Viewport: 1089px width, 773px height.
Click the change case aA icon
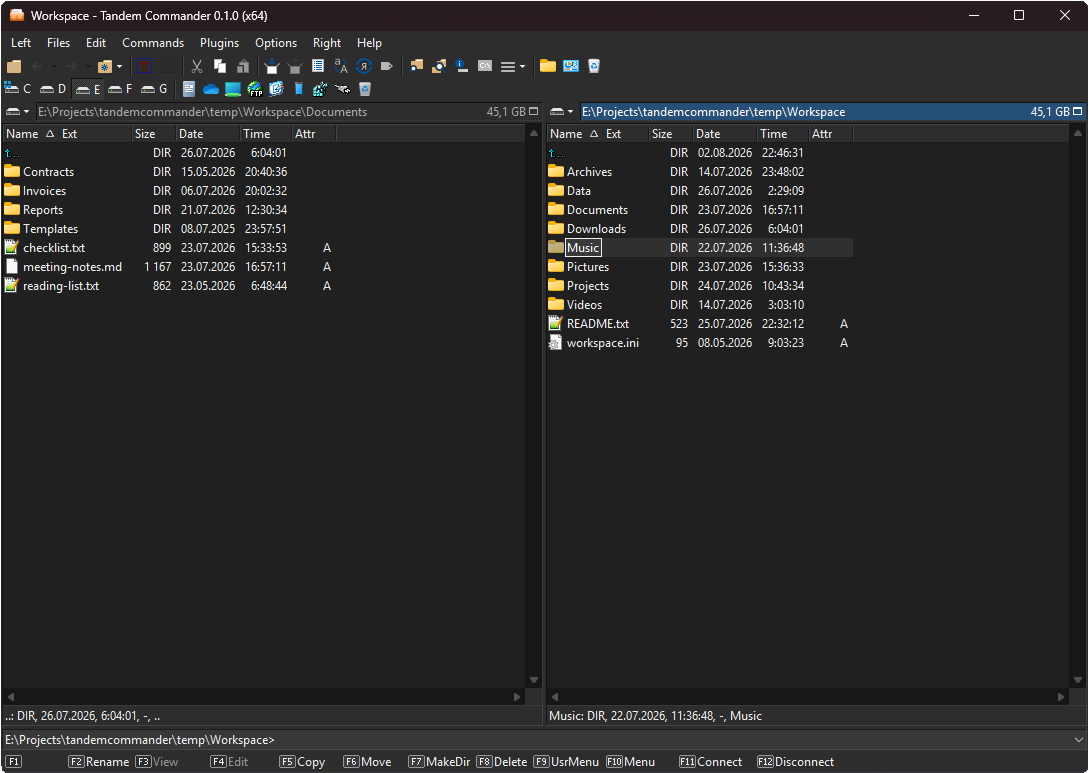click(340, 66)
